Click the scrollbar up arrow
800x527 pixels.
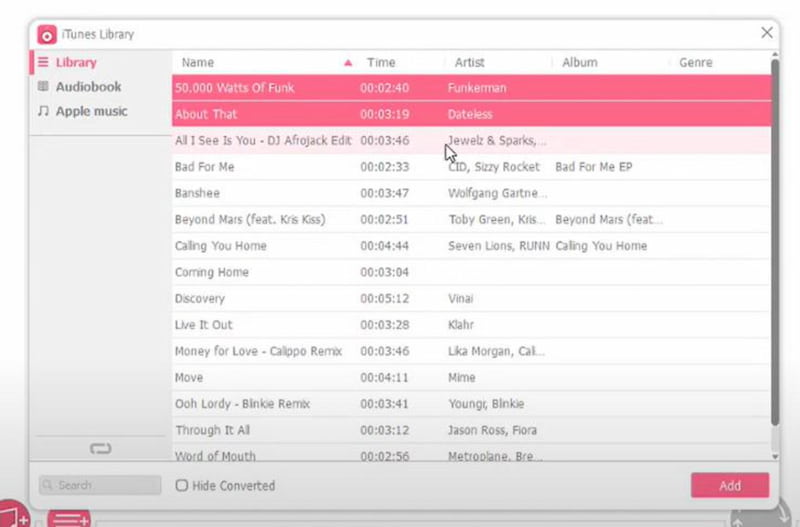pos(775,54)
